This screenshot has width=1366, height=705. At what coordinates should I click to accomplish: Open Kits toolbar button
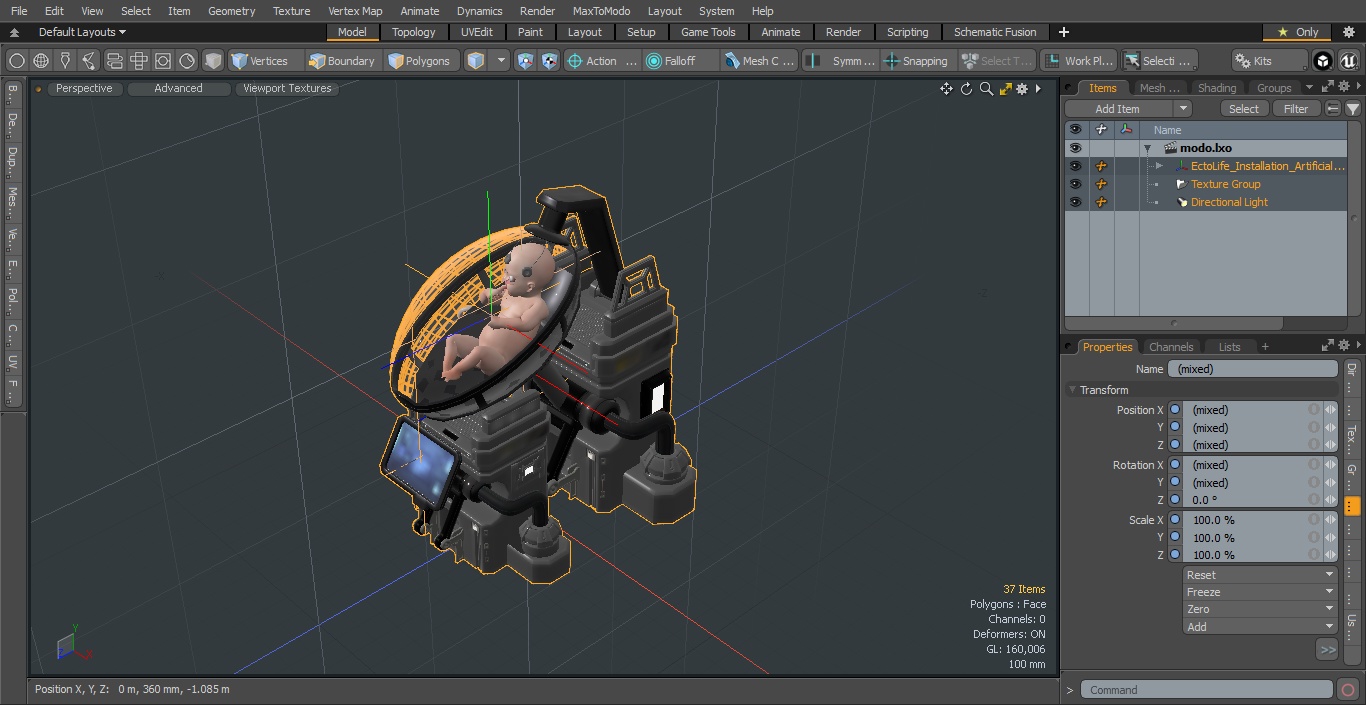click(x=1268, y=61)
